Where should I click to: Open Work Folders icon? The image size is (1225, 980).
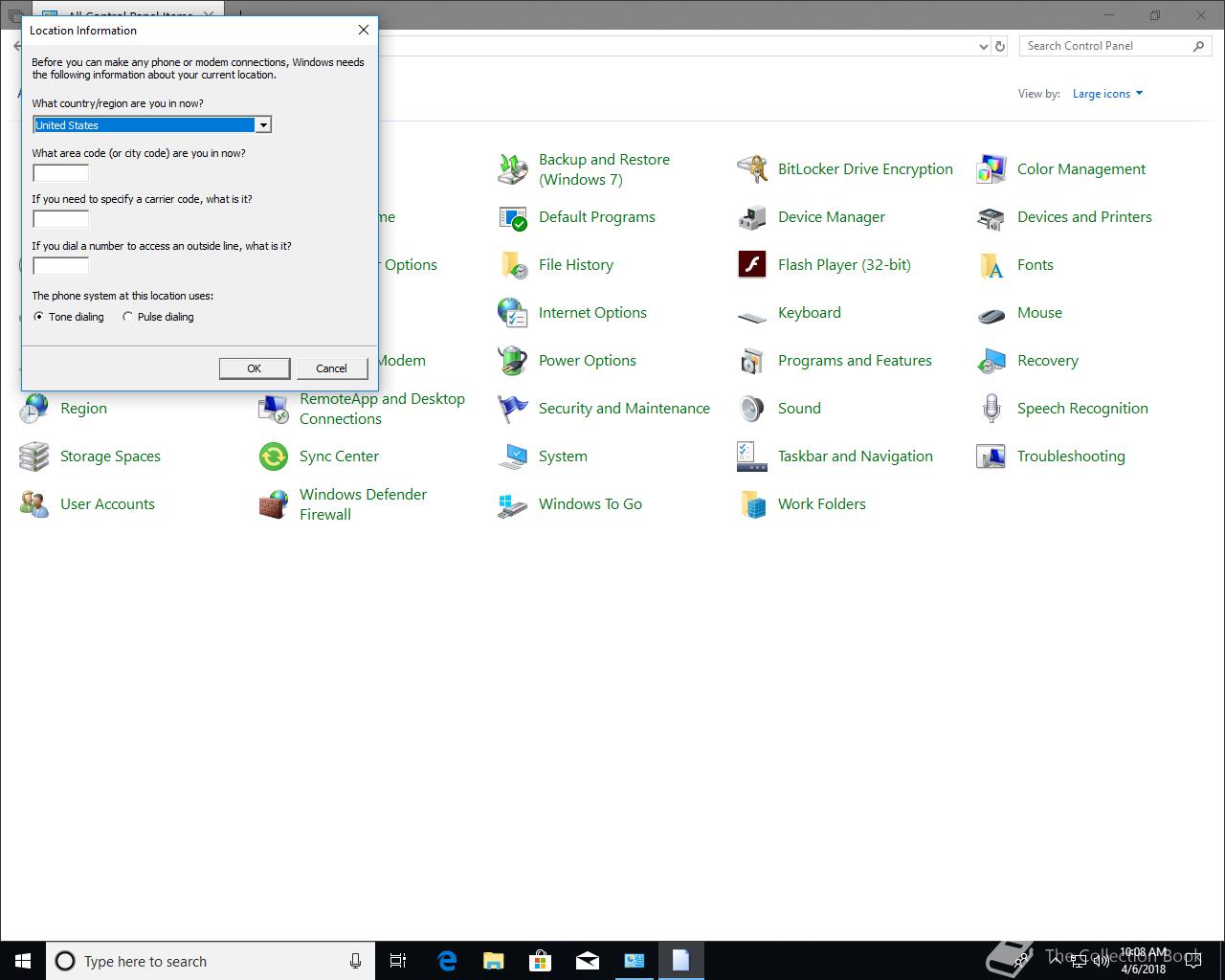[752, 504]
